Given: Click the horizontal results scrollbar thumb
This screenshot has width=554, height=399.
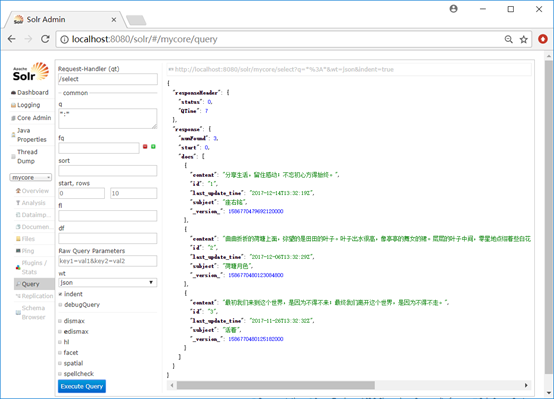Looking at the screenshot, I should point(276,385).
